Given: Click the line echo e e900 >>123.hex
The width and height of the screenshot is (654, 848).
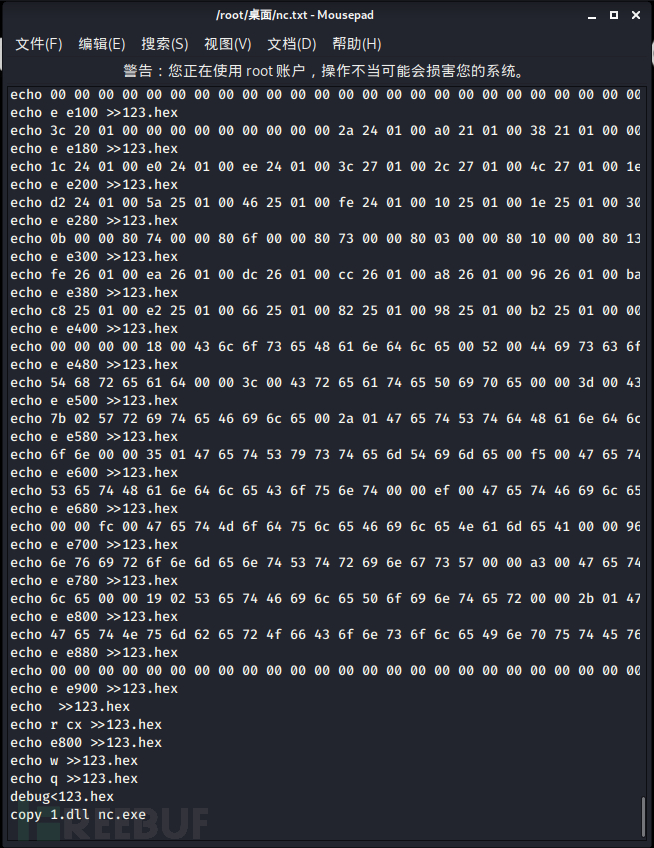Looking at the screenshot, I should (94, 688).
